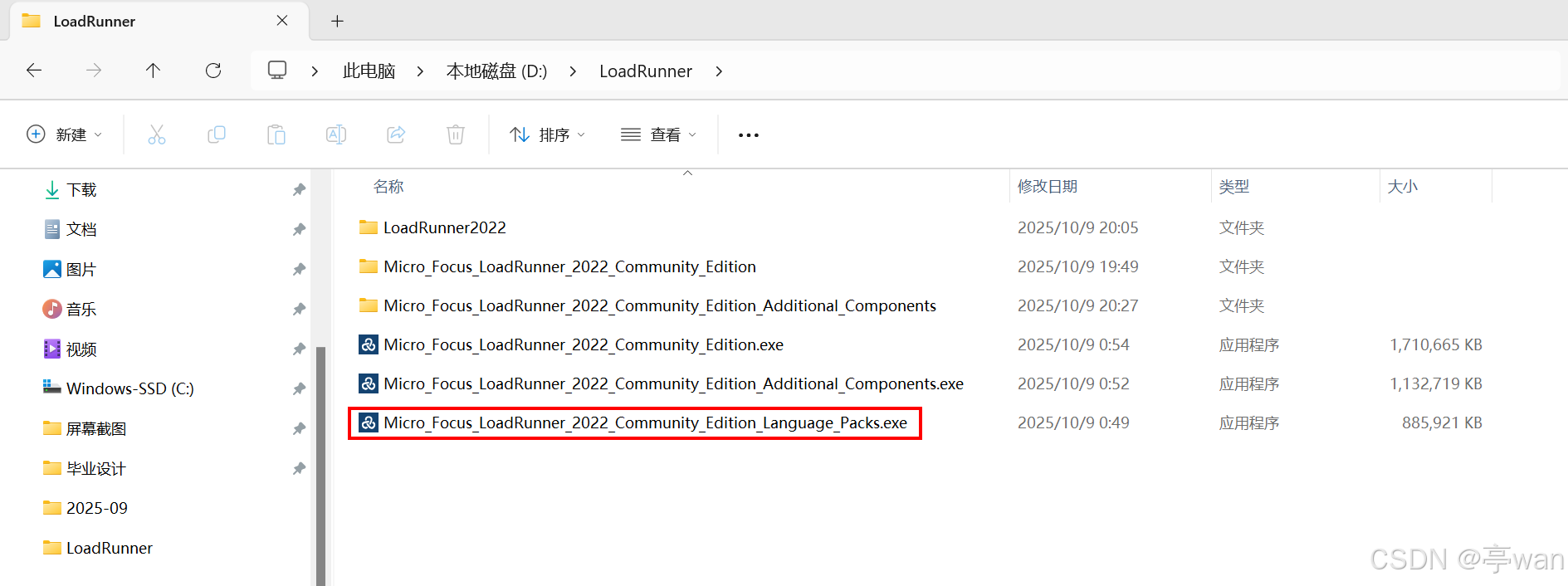Screen dimensions: 1568x586
Task: Select the Language_Packs.exe file
Action: coord(645,422)
